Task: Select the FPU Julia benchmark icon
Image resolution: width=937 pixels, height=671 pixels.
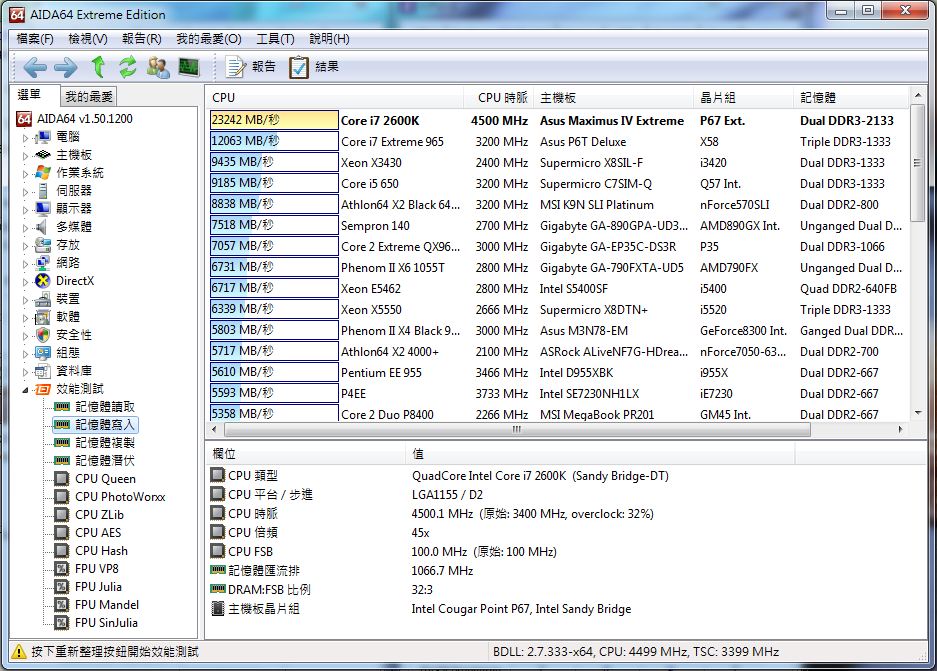Action: (x=62, y=587)
